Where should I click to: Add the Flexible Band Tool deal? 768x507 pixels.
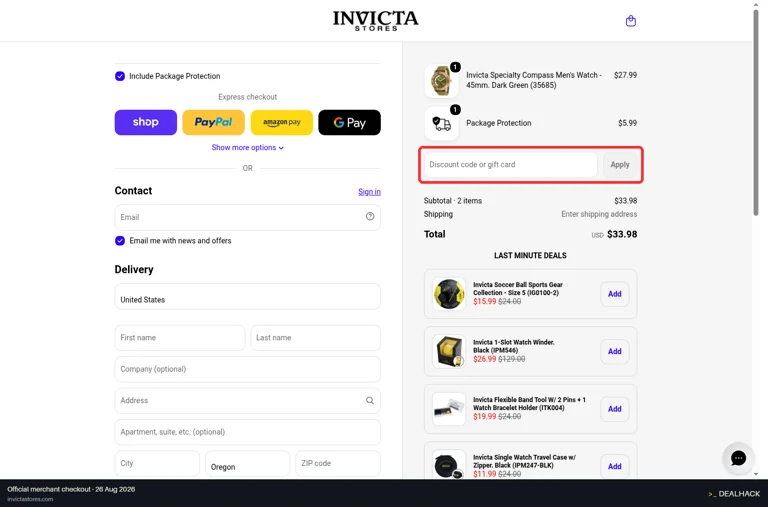[615, 409]
